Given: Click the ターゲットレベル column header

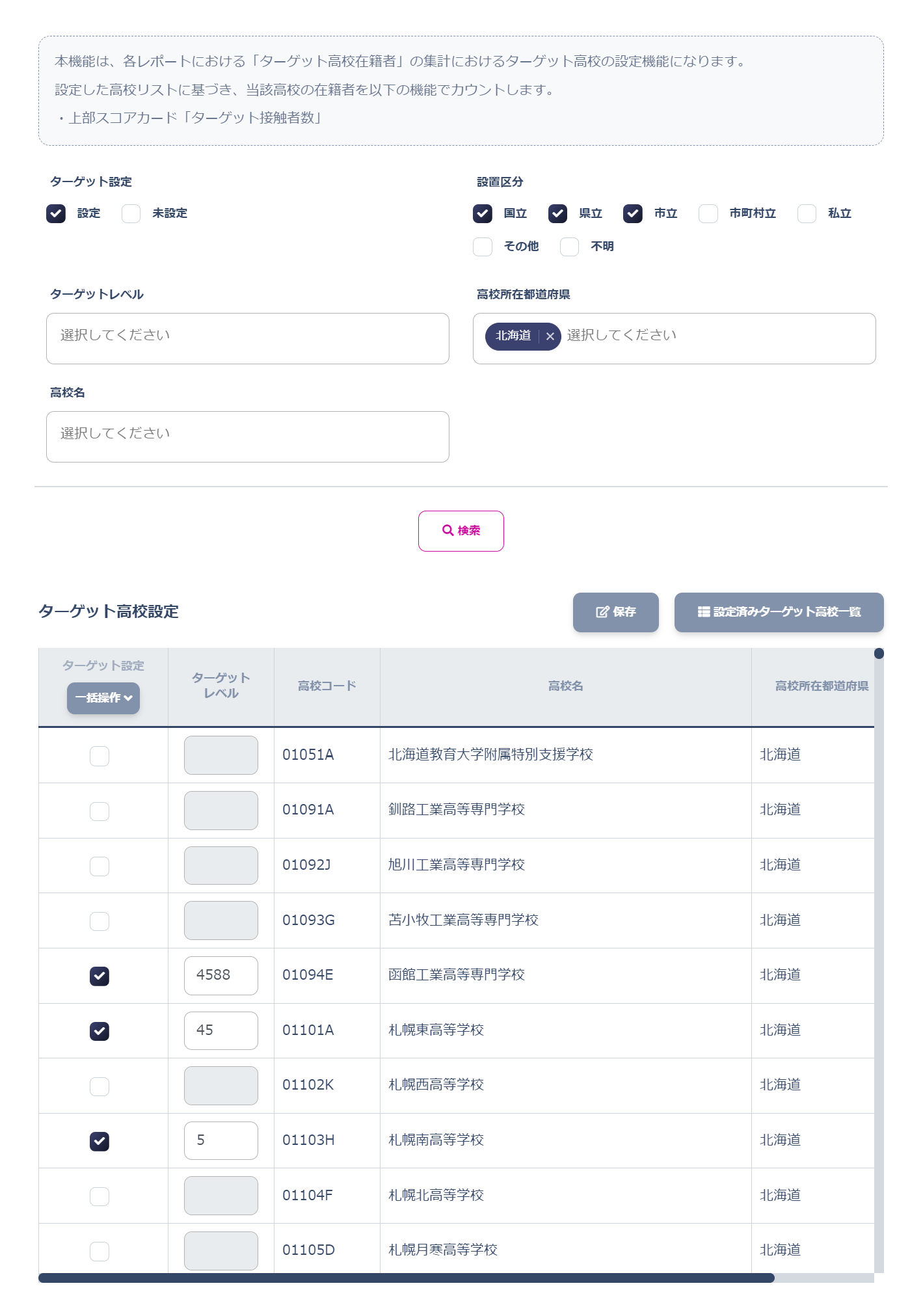Looking at the screenshot, I should point(221,686).
